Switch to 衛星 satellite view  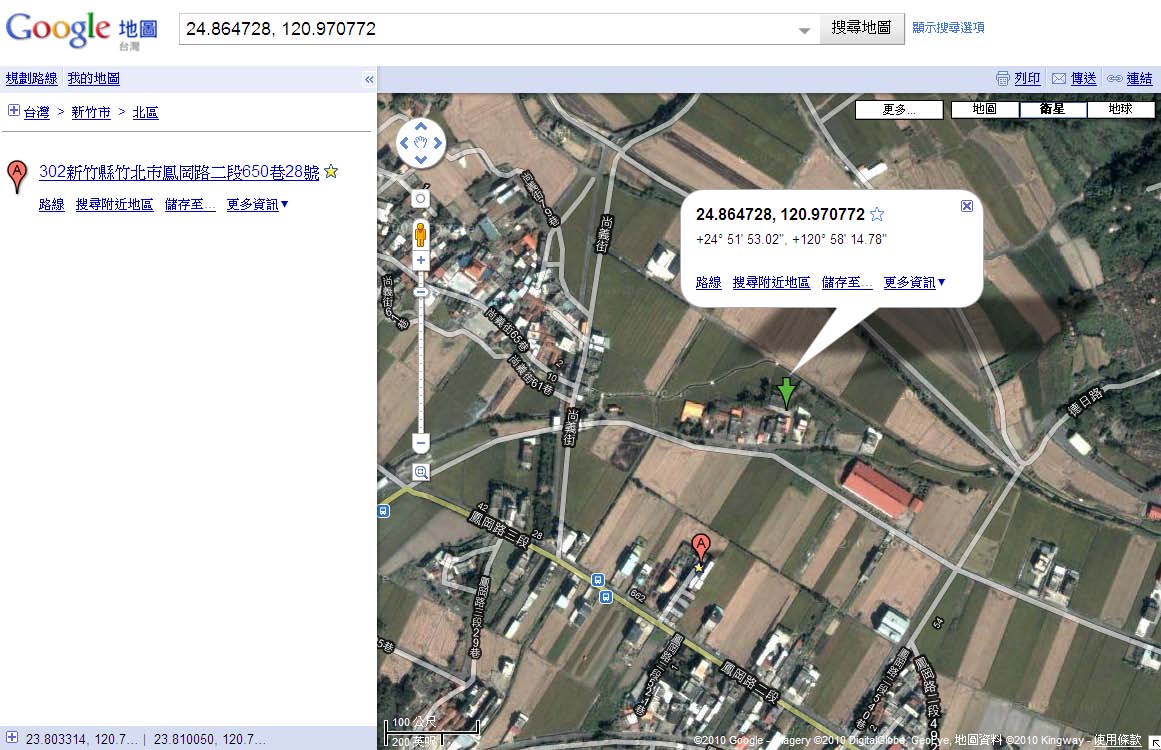(x=1052, y=109)
